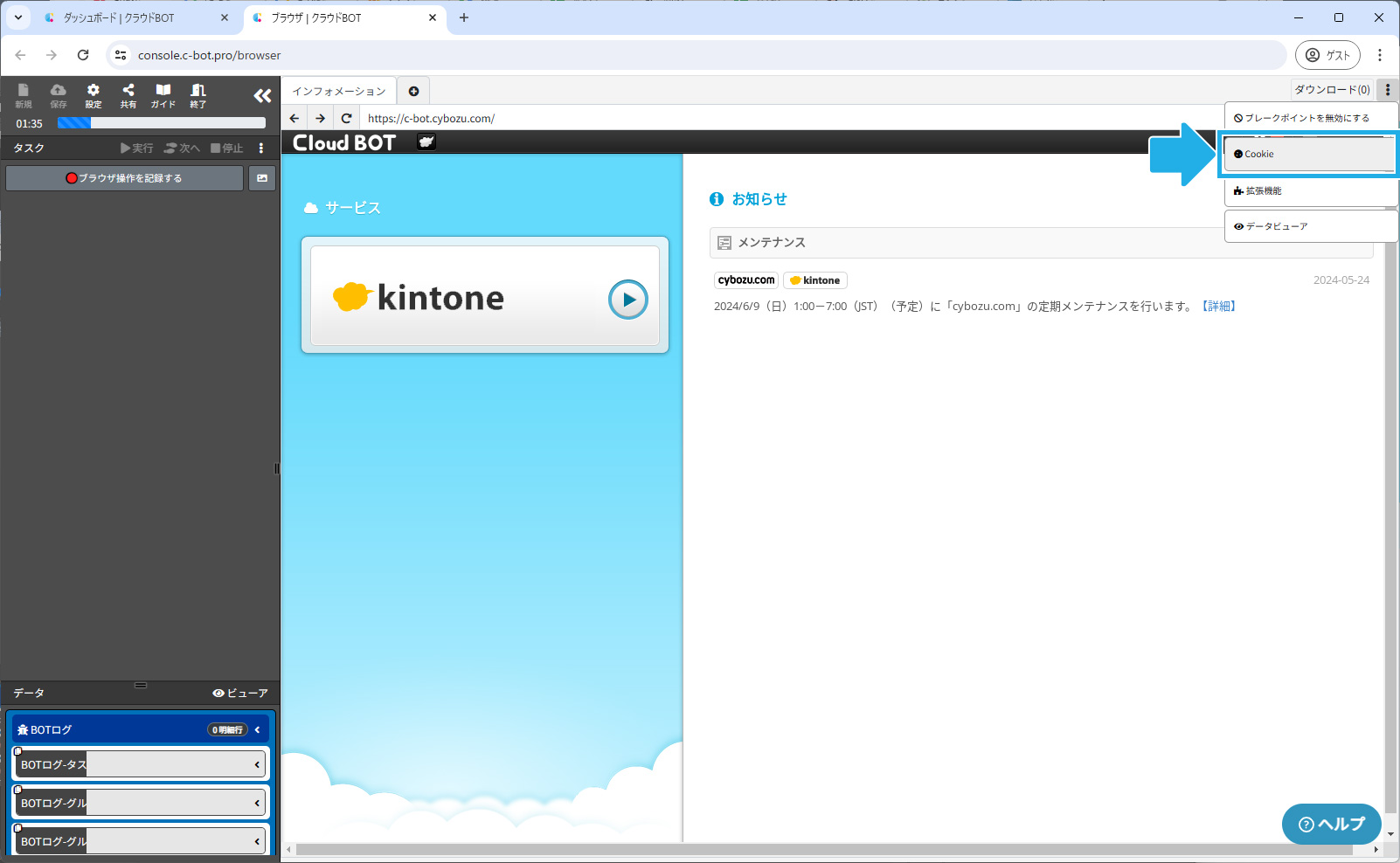
Task: Open Chrome's three-dot menu
Action: pos(1380,55)
